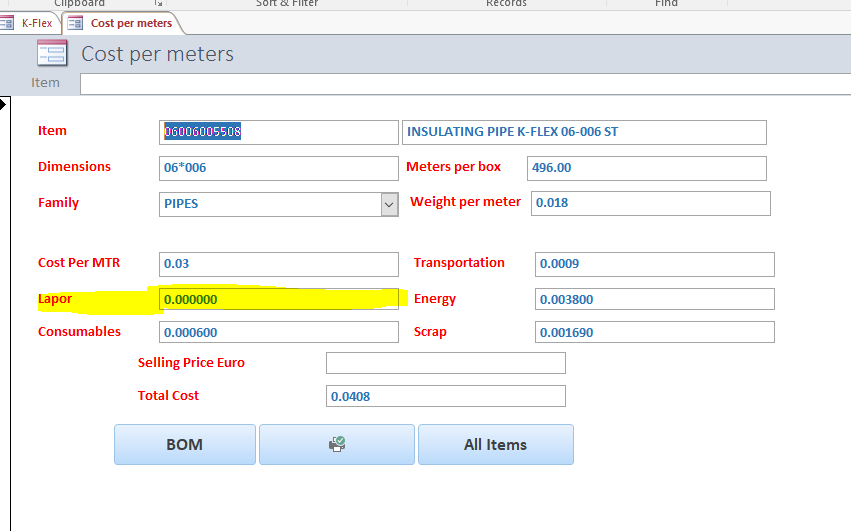851x531 pixels.
Task: Click the Dimensions field showing 06*006
Action: 278,168
